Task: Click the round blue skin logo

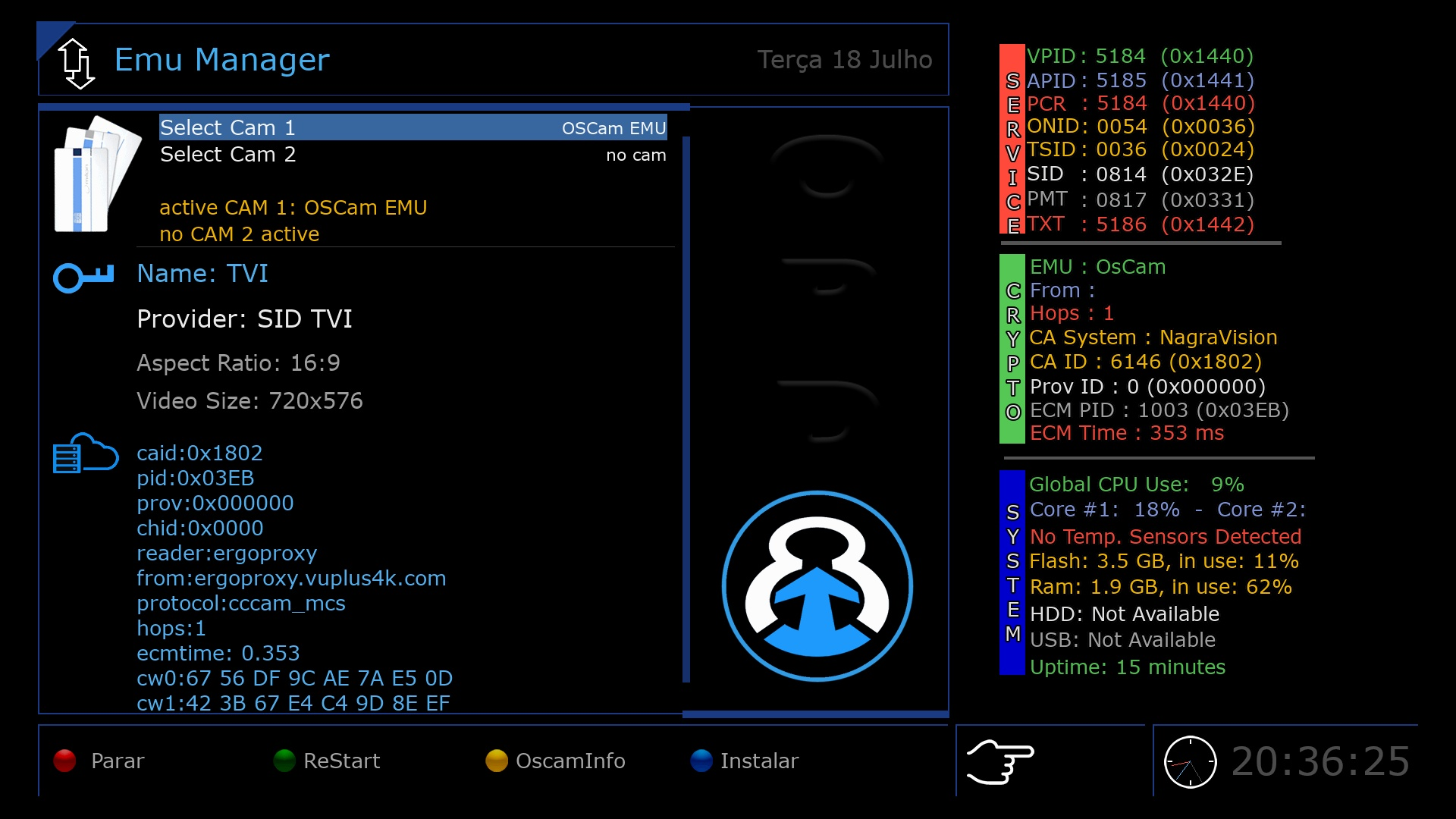Action: point(817,585)
